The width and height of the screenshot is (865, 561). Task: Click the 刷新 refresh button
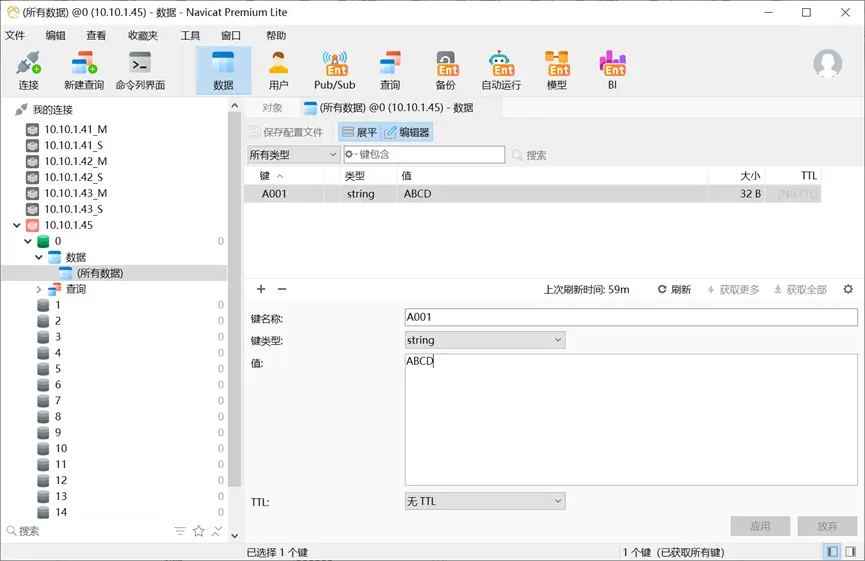coord(674,289)
